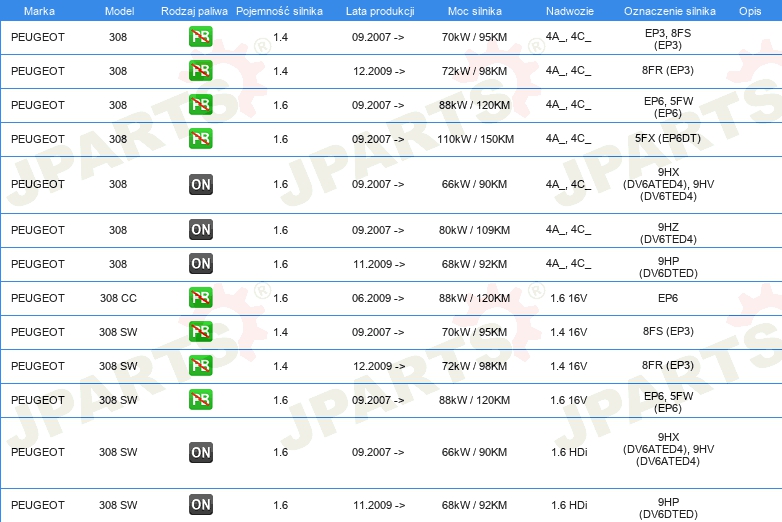782x522 pixels.
Task: Select 1.6 HDi cell in 308 SW 66kW row
Action: pyautogui.click(x=569, y=452)
